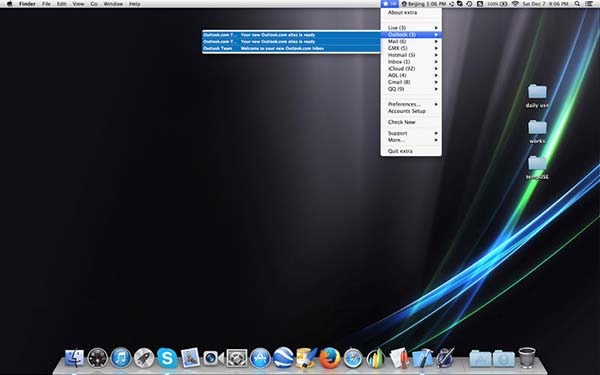Expand the Preferences submenu arrow
This screenshot has height=375, width=600.
(436, 104)
